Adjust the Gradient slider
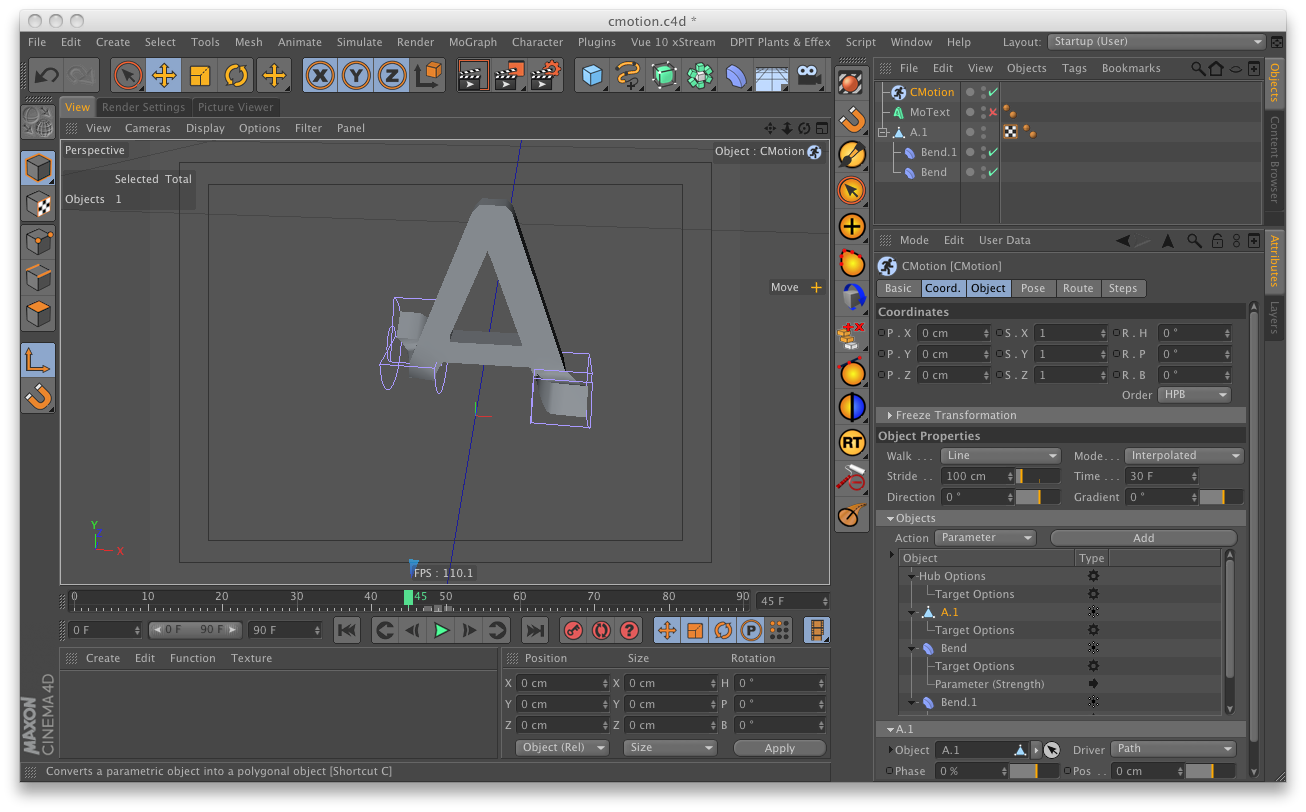The width and height of the screenshot is (1306, 812). pos(1221,497)
